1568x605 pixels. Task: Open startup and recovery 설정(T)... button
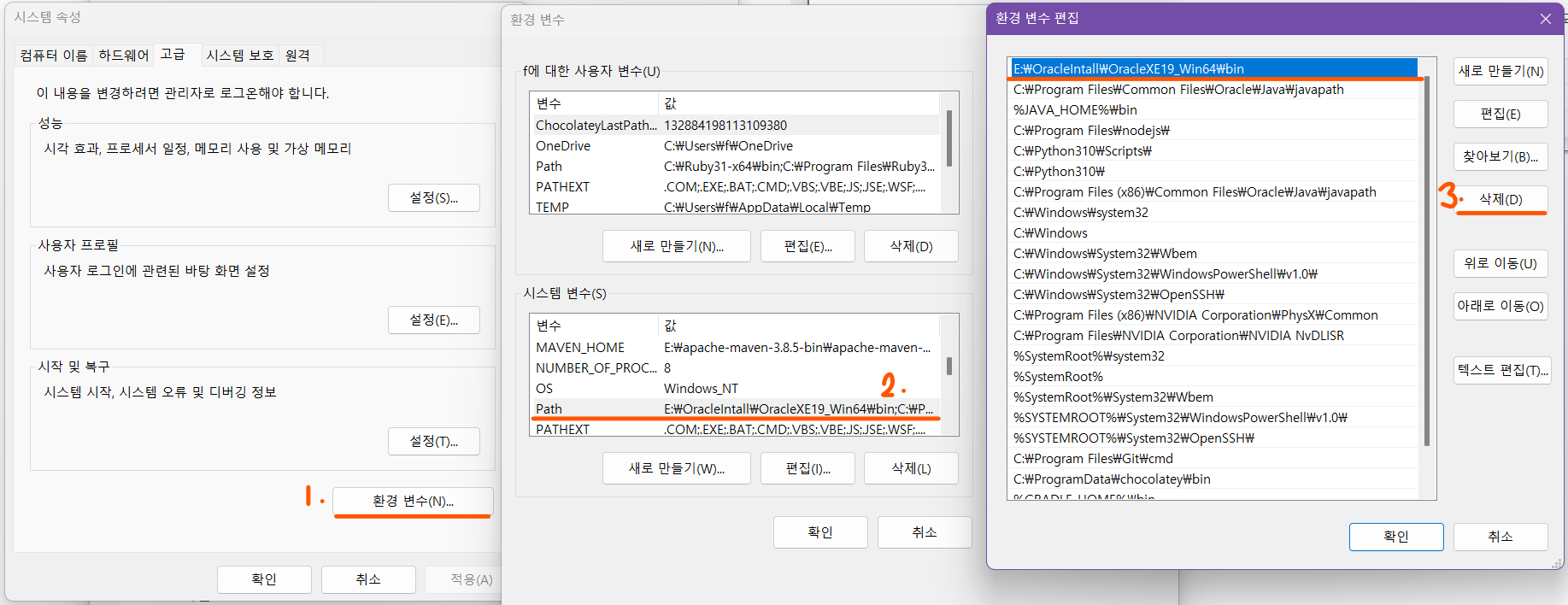434,441
